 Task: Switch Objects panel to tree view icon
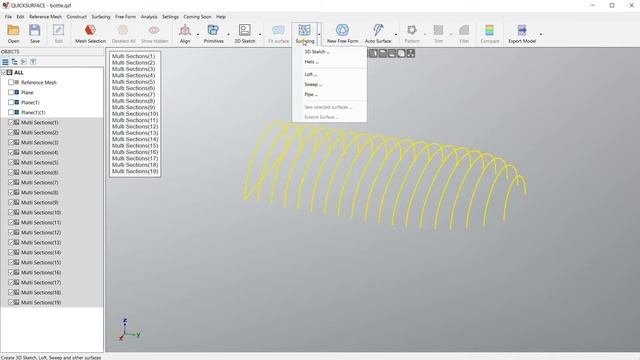pyautogui.click(x=14, y=62)
